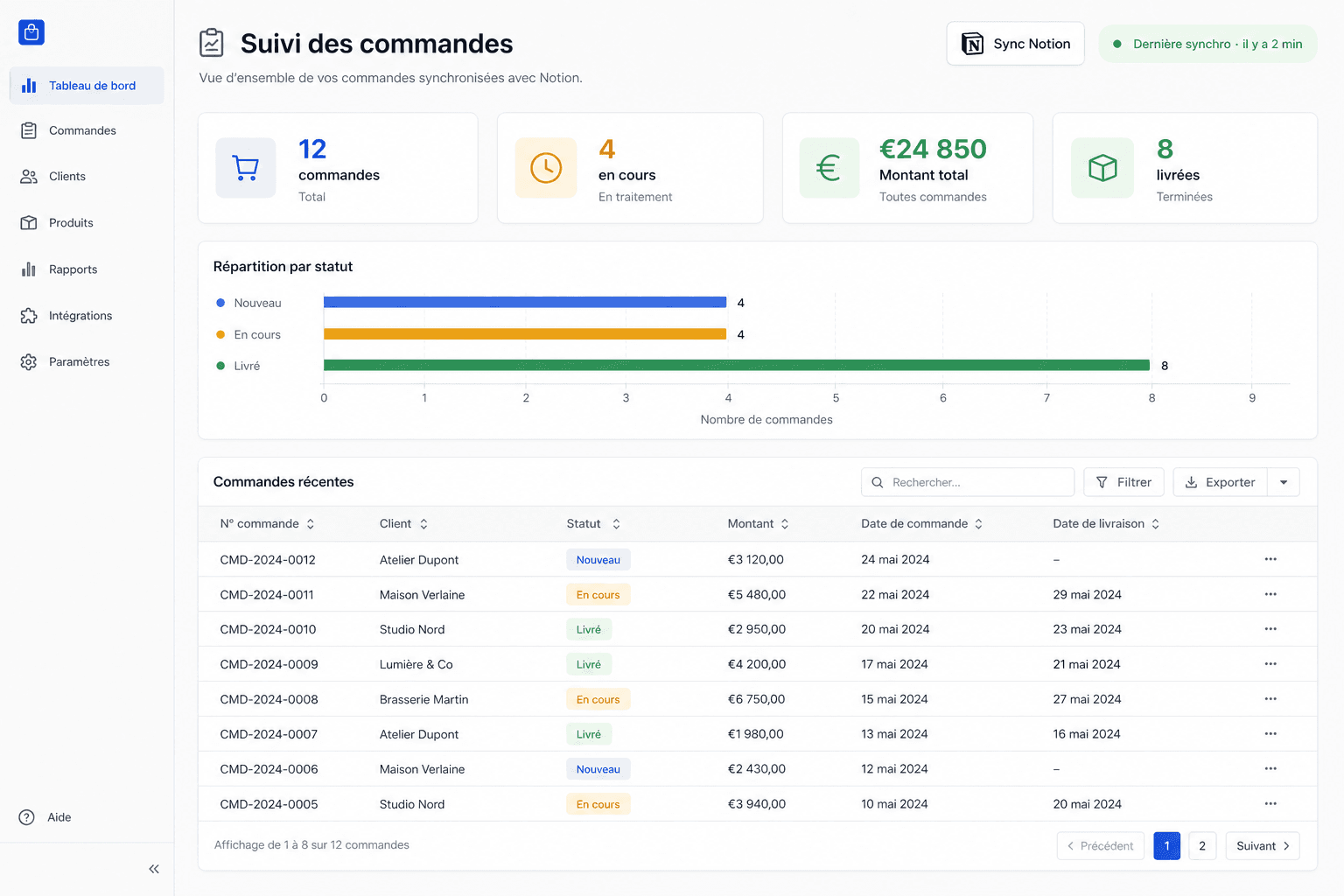
Task: Go to page 2
Action: [1202, 846]
